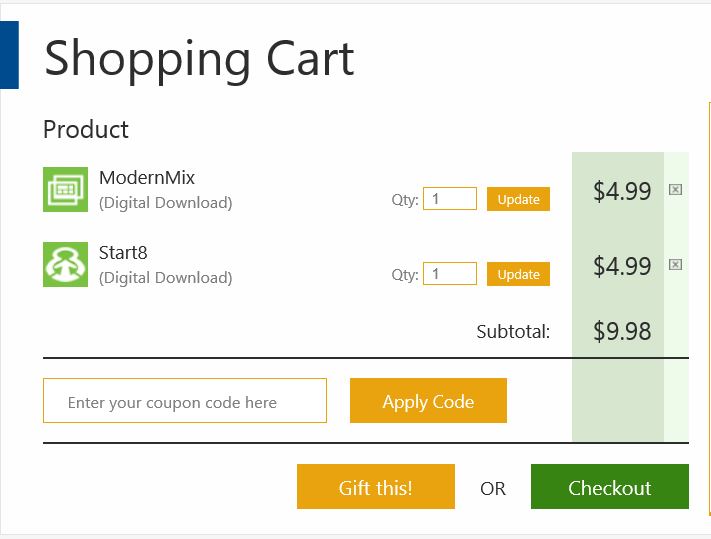Focus the ModernMix quantity field

click(x=450, y=199)
